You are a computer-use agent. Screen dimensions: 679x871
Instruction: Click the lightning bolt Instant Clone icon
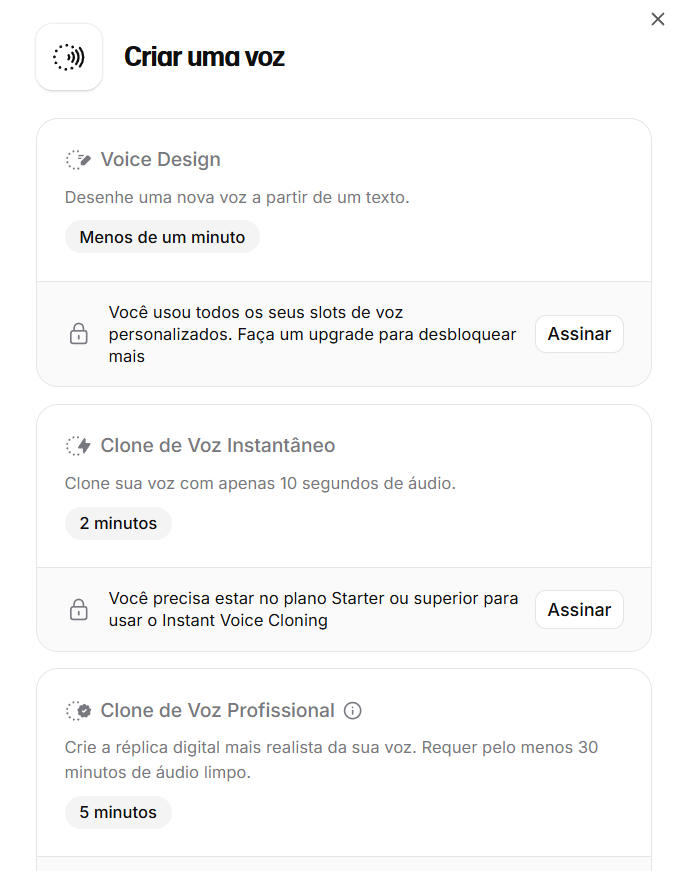pyautogui.click(x=78, y=445)
